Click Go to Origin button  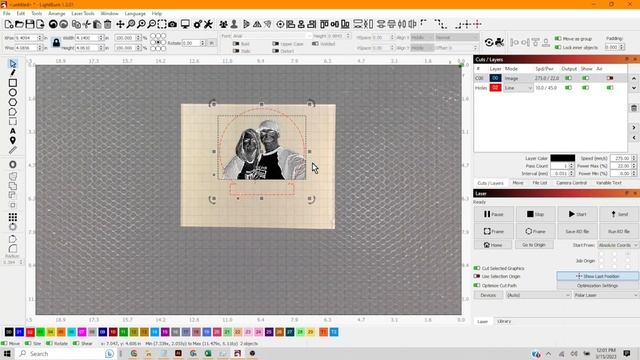point(534,245)
